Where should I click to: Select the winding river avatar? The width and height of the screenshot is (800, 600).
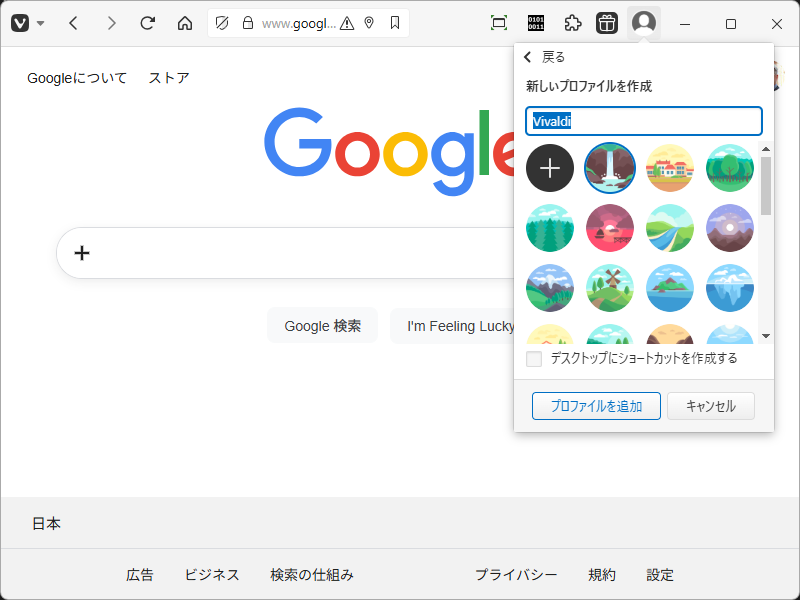670,228
